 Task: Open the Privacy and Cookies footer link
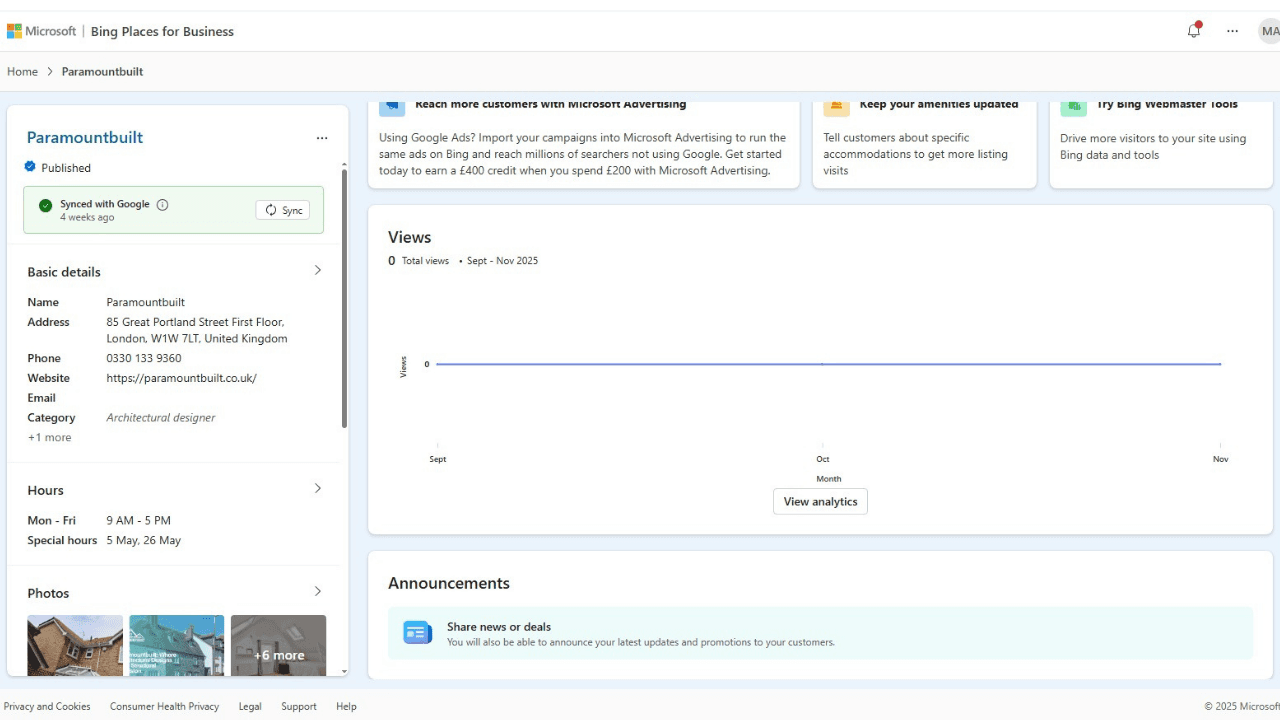[47, 706]
